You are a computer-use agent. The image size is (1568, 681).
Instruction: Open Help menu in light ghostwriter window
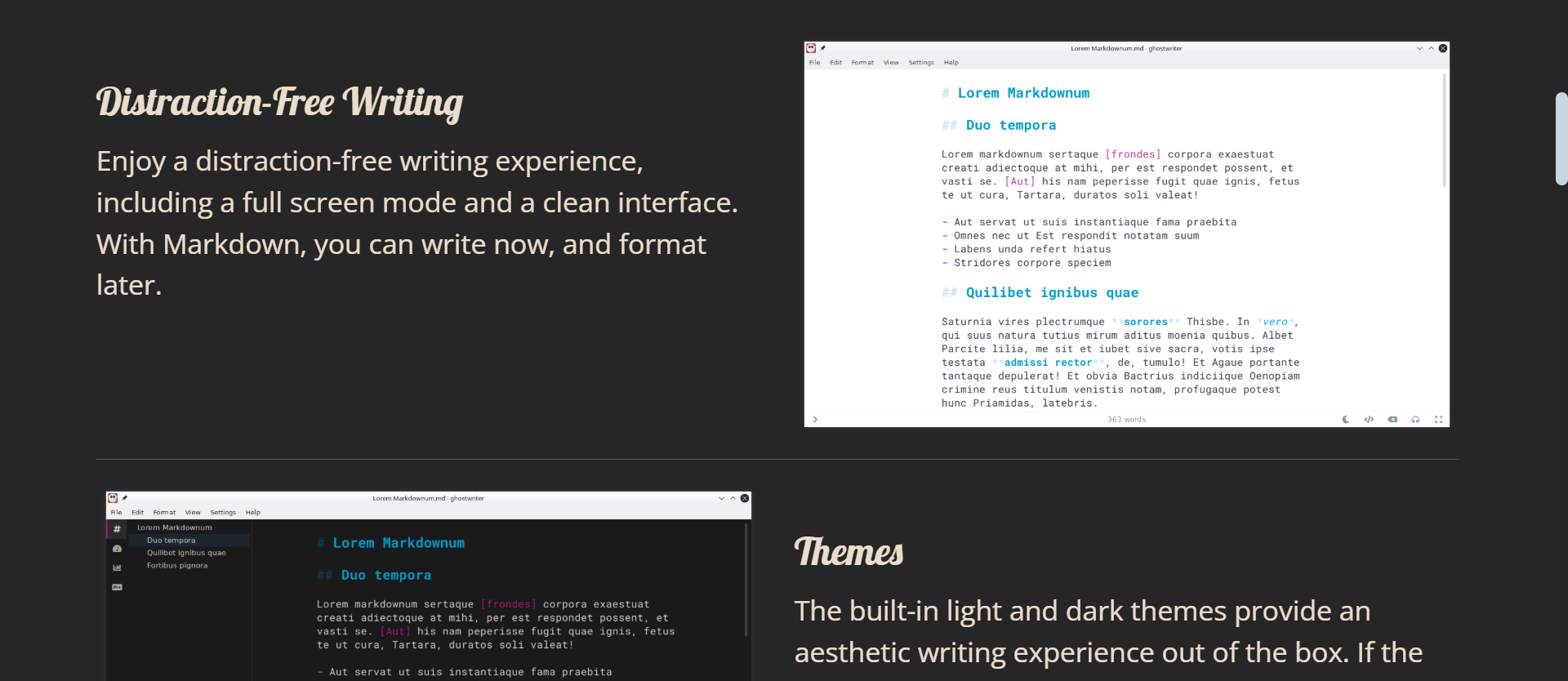coord(951,62)
